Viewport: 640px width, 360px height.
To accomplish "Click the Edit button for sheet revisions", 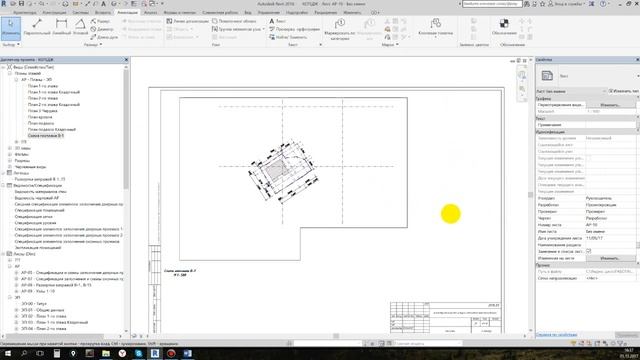I will click(610, 258).
